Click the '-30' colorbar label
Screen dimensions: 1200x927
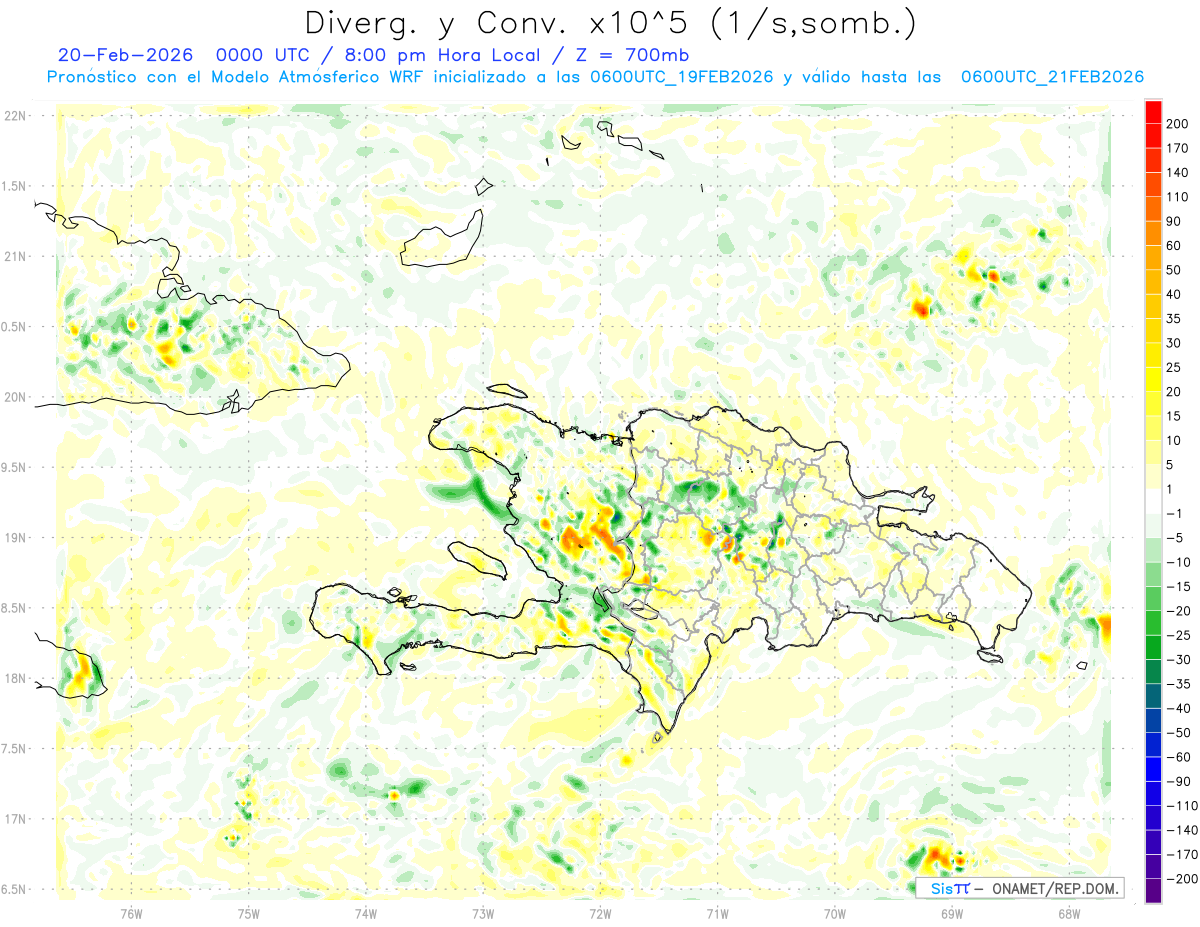point(1181,660)
